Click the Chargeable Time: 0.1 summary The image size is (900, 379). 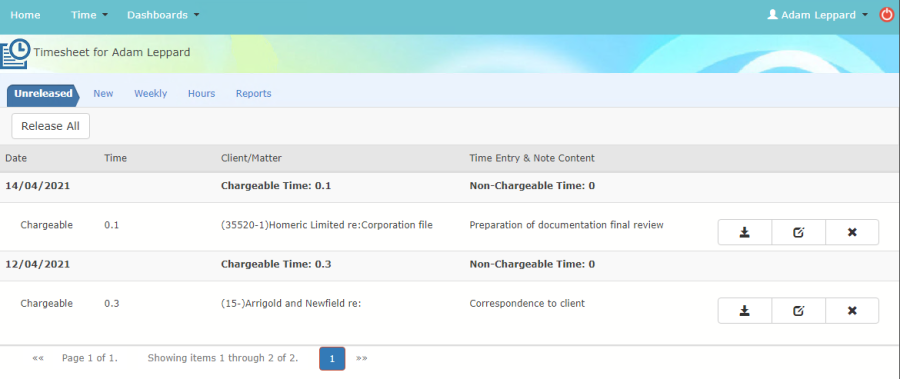pyautogui.click(x=276, y=187)
